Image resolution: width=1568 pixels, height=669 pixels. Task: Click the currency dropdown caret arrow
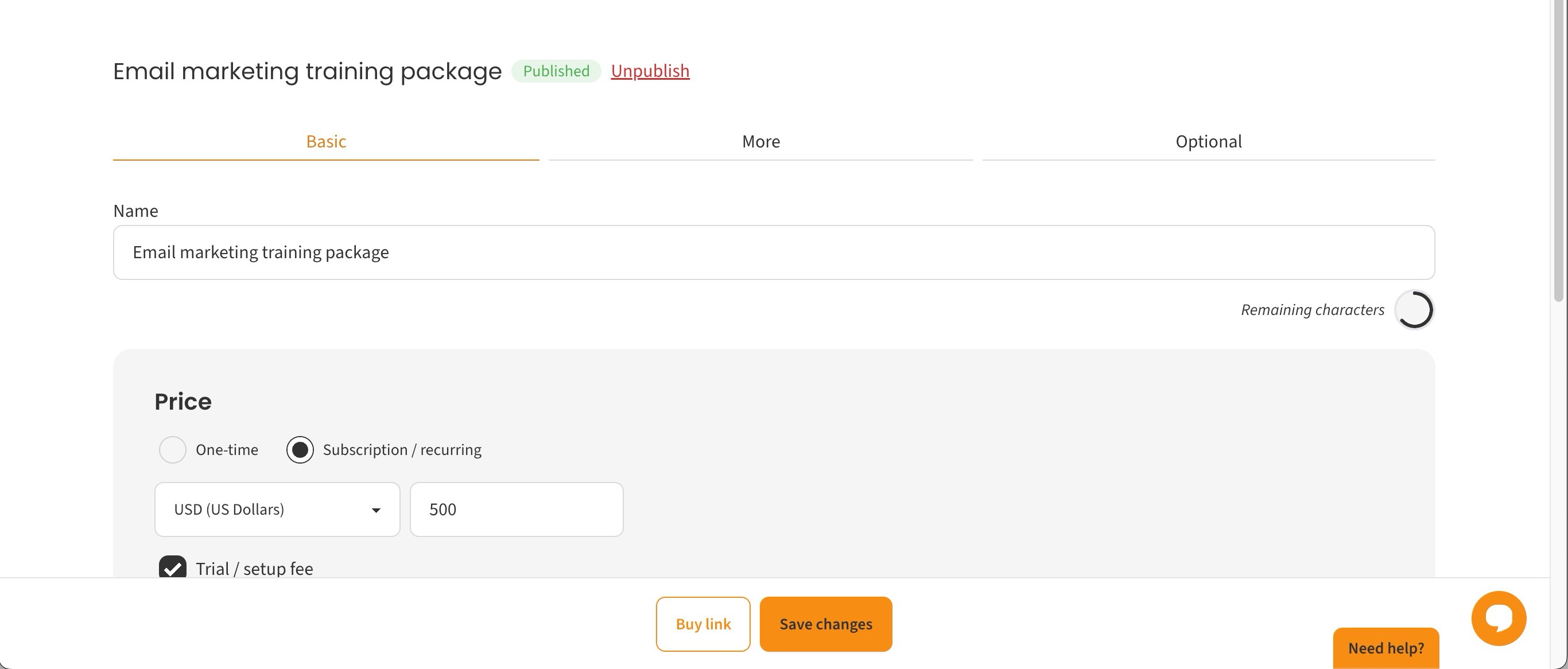coord(376,510)
